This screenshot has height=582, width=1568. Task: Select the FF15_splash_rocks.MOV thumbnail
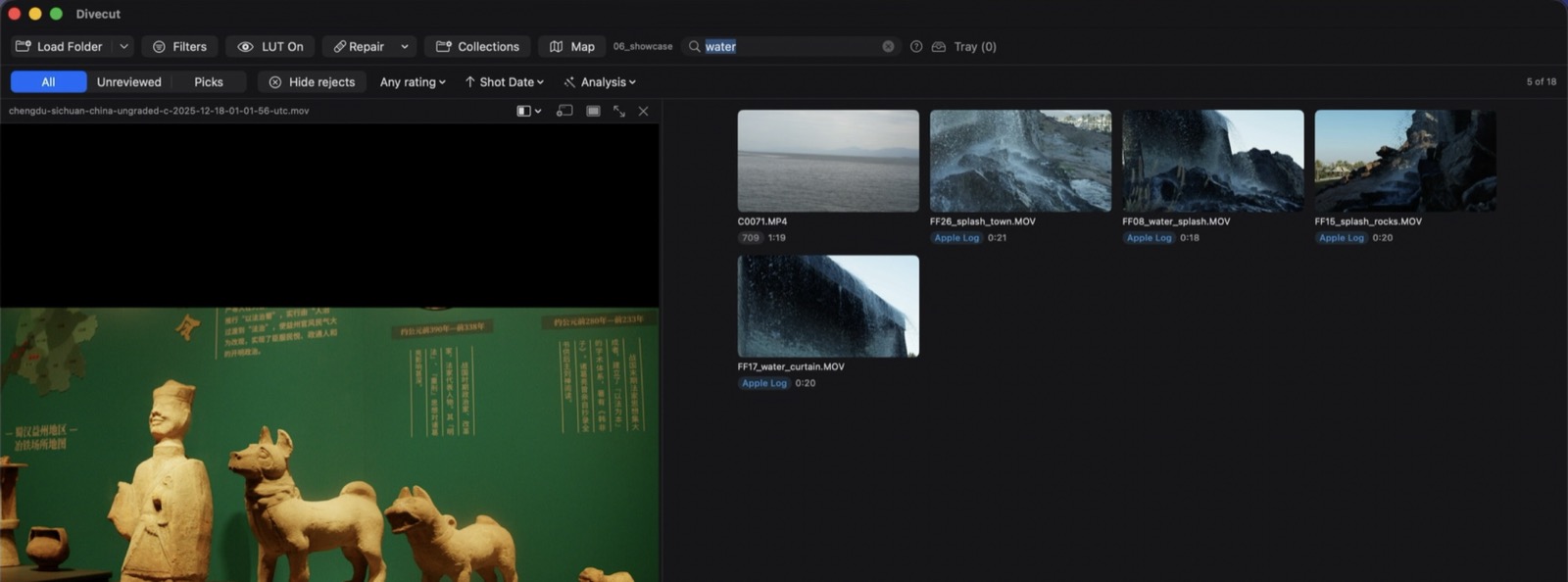(1405, 161)
